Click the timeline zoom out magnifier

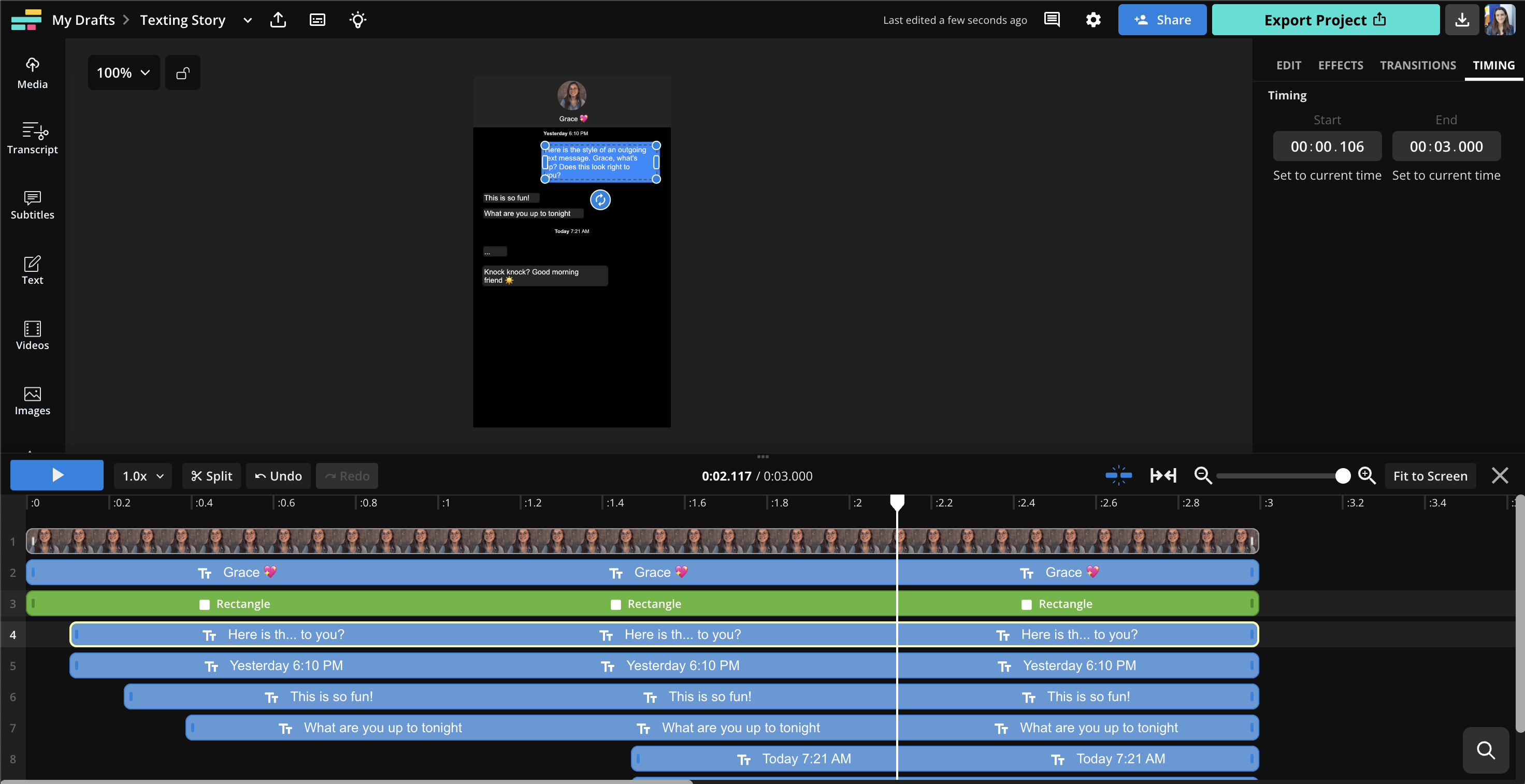(1202, 476)
